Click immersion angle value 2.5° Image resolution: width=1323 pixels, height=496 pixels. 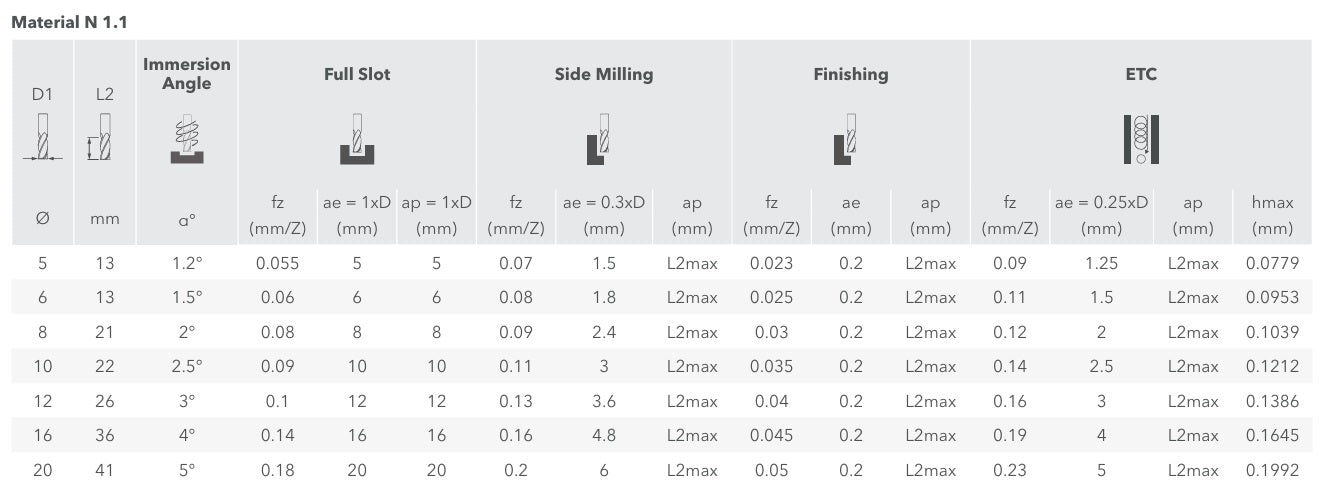point(187,366)
